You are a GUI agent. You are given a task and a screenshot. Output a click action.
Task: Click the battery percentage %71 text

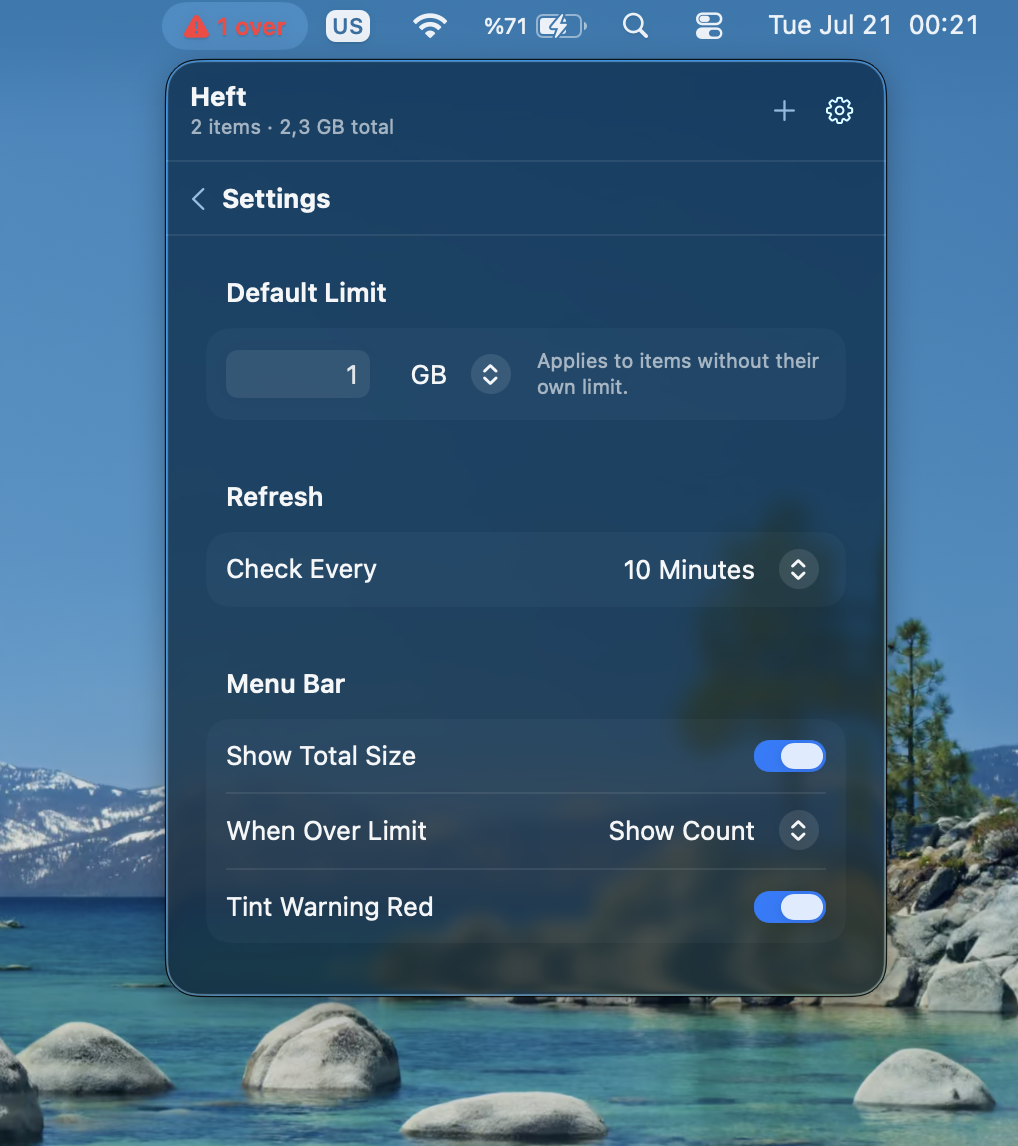coord(505,26)
